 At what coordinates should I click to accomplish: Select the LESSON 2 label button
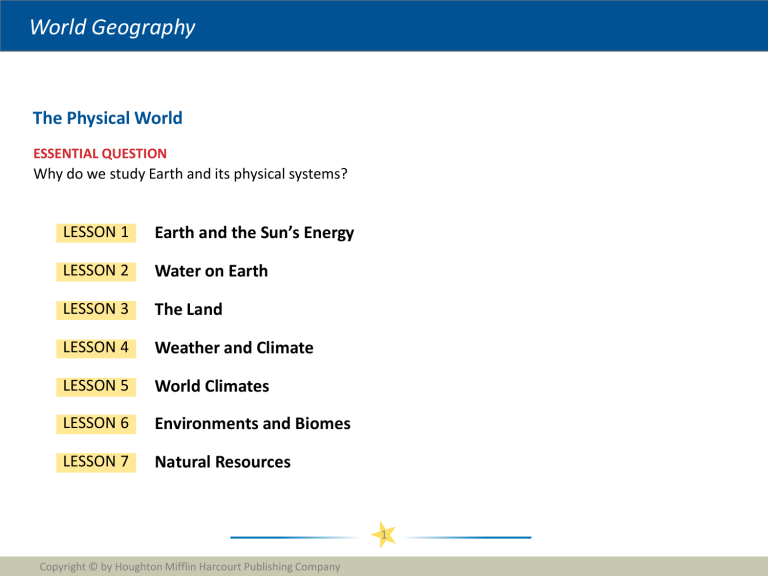[x=96, y=271]
